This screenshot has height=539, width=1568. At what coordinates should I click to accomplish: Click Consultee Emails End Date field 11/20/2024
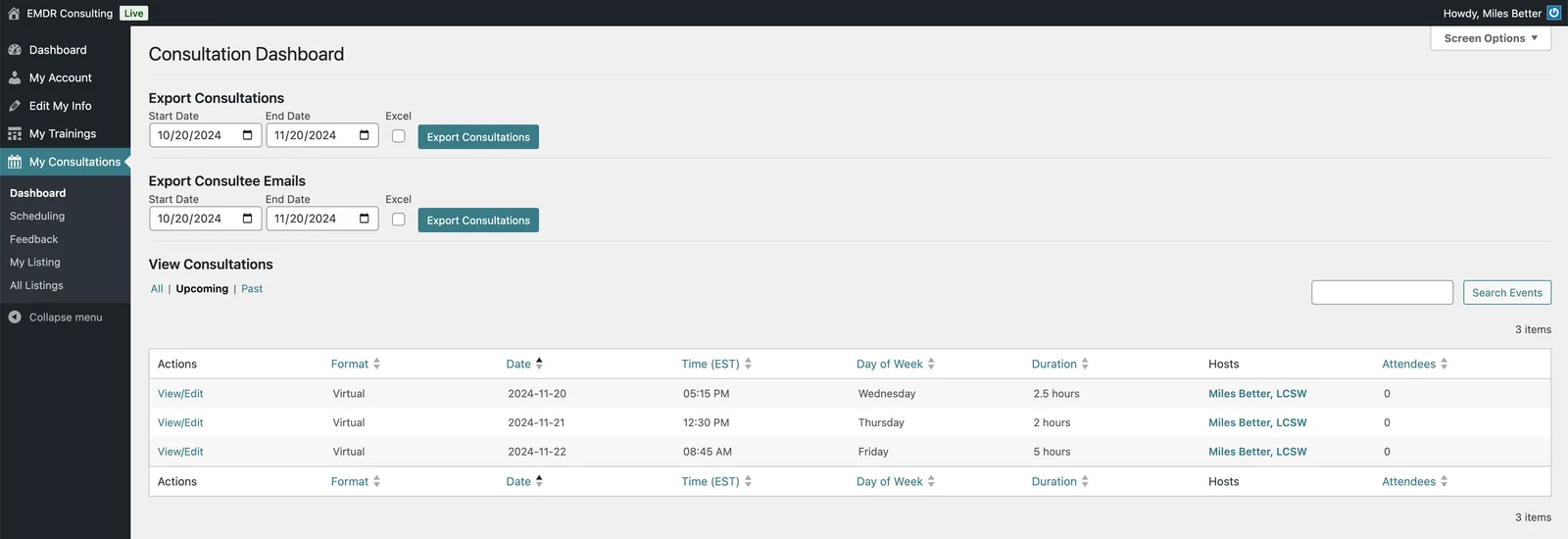[x=321, y=219]
